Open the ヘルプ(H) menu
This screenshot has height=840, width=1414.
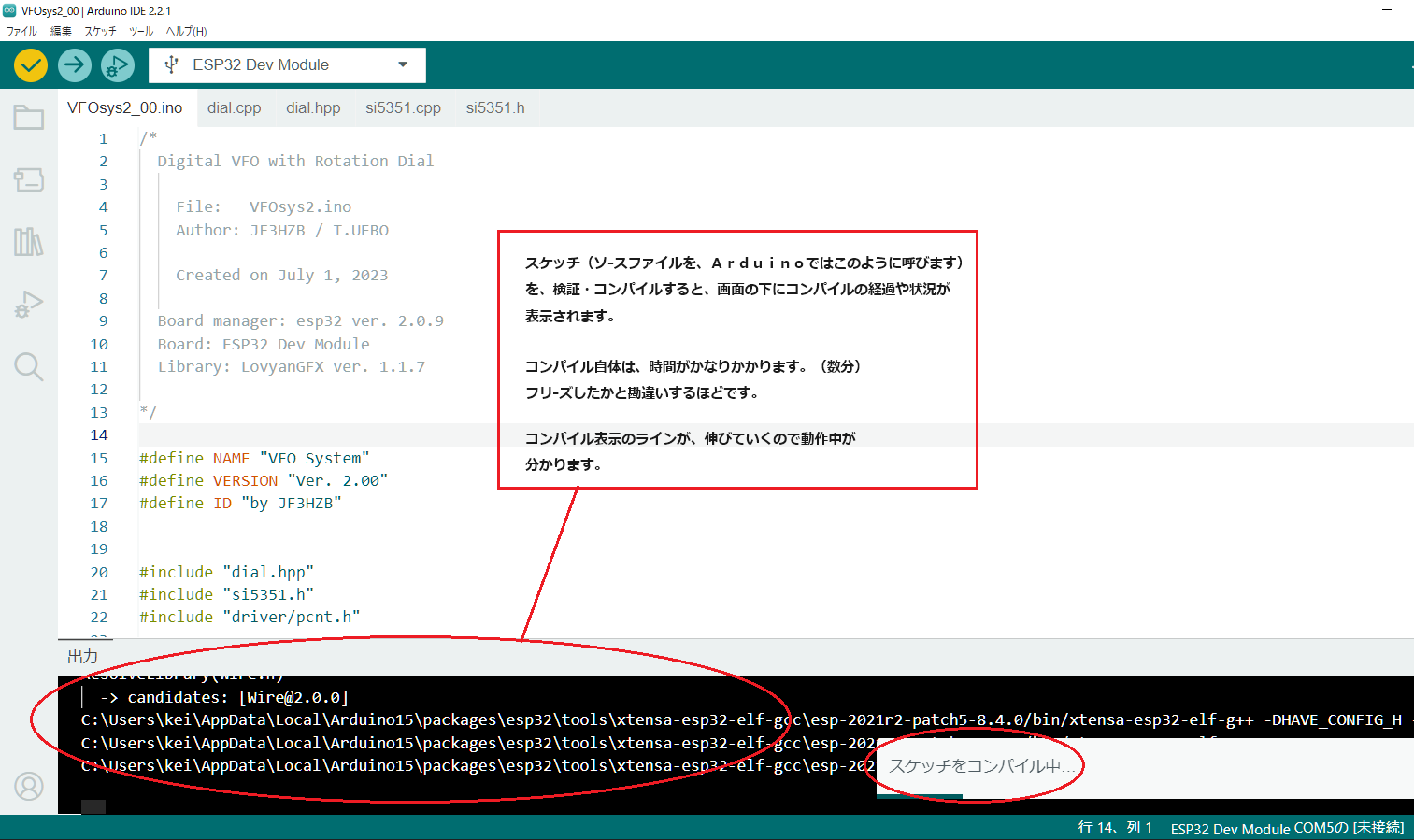coord(186,31)
